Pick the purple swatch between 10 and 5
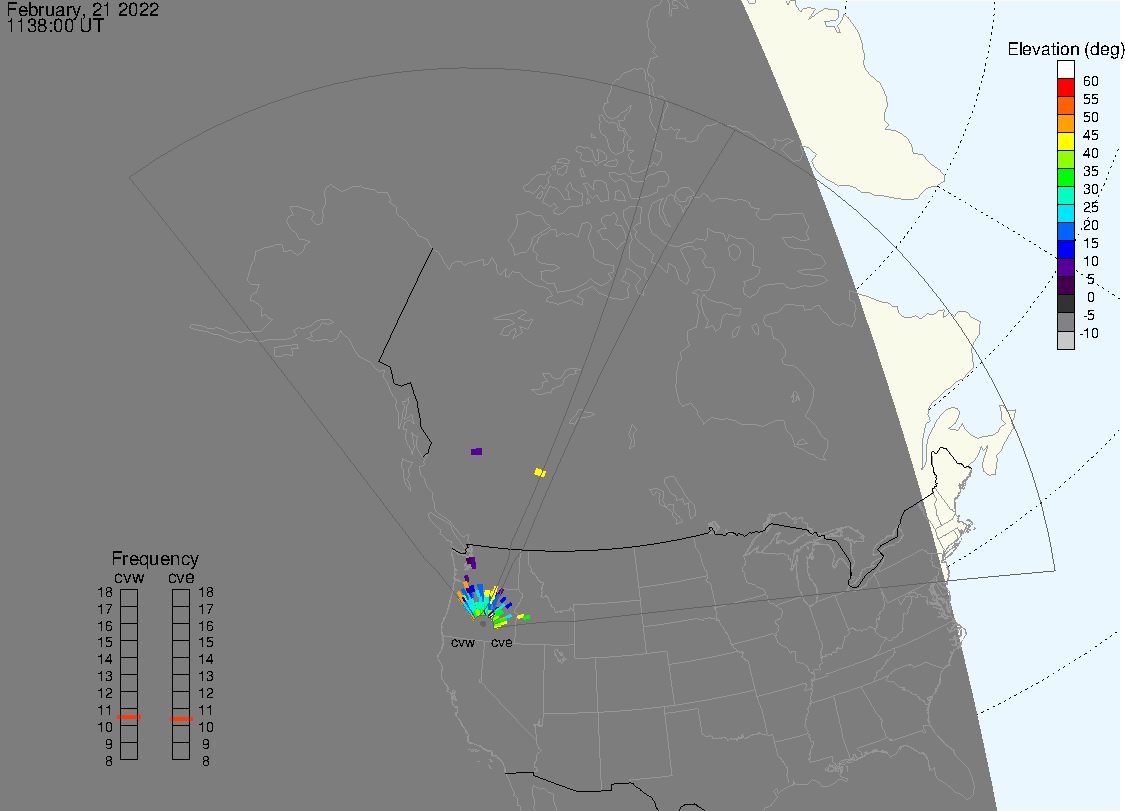The image size is (1125, 811). [1065, 267]
